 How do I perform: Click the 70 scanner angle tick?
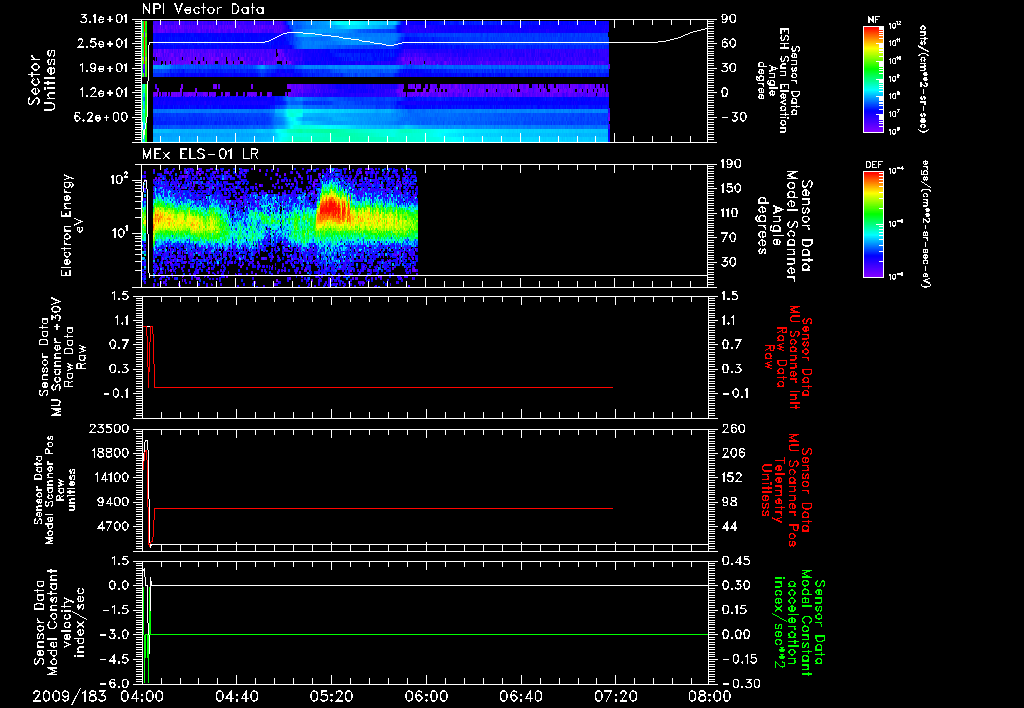729,237
